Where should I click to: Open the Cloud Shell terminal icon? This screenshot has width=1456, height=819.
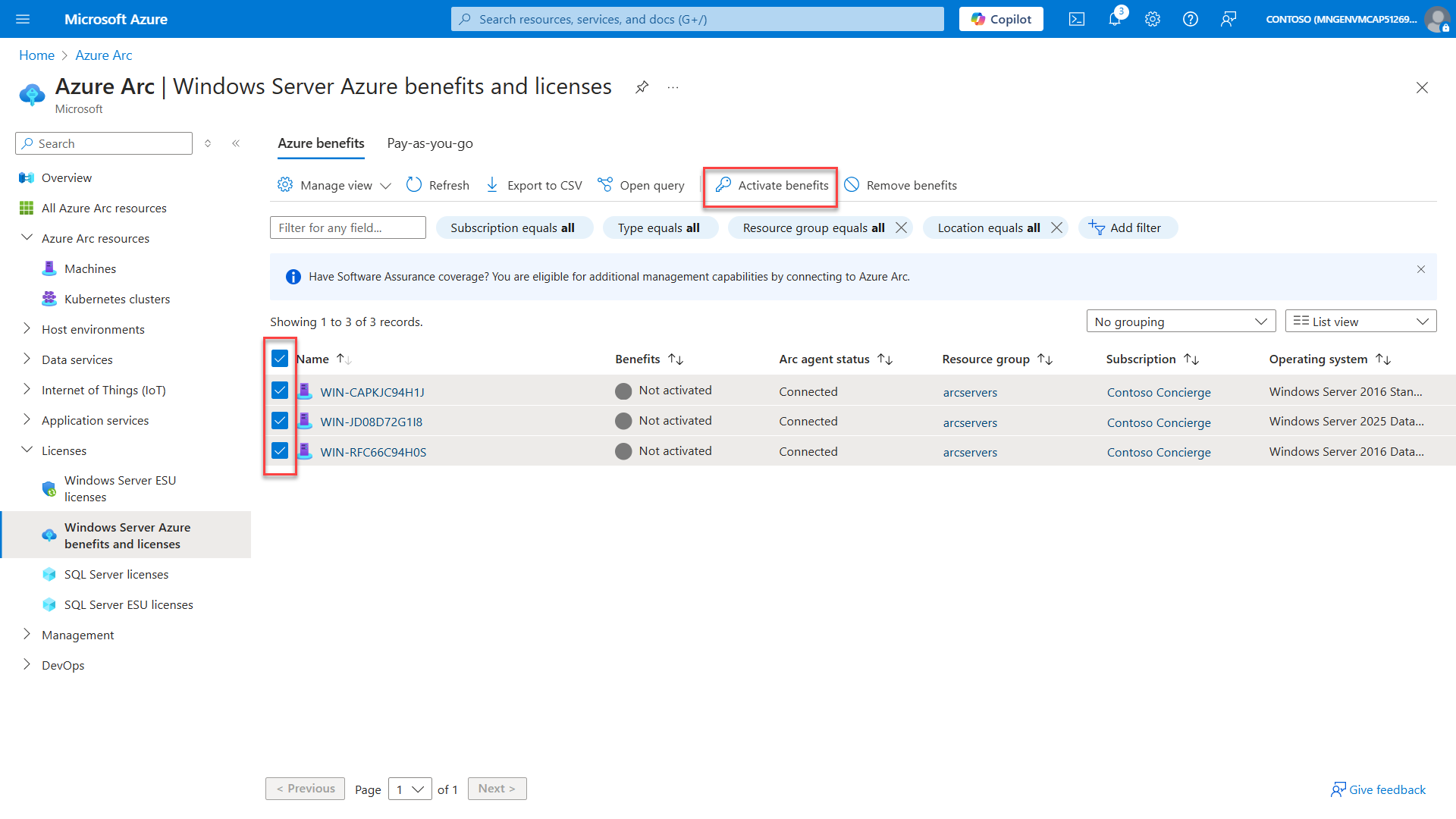[1076, 19]
